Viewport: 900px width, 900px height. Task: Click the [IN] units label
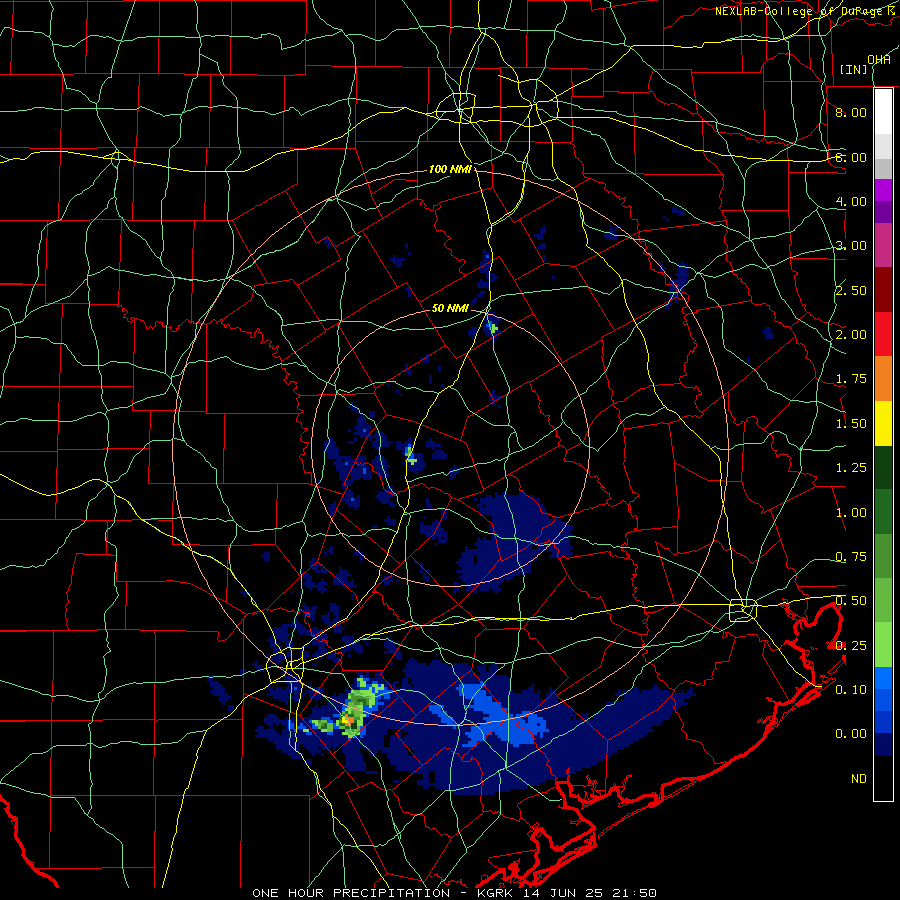pyautogui.click(x=854, y=69)
